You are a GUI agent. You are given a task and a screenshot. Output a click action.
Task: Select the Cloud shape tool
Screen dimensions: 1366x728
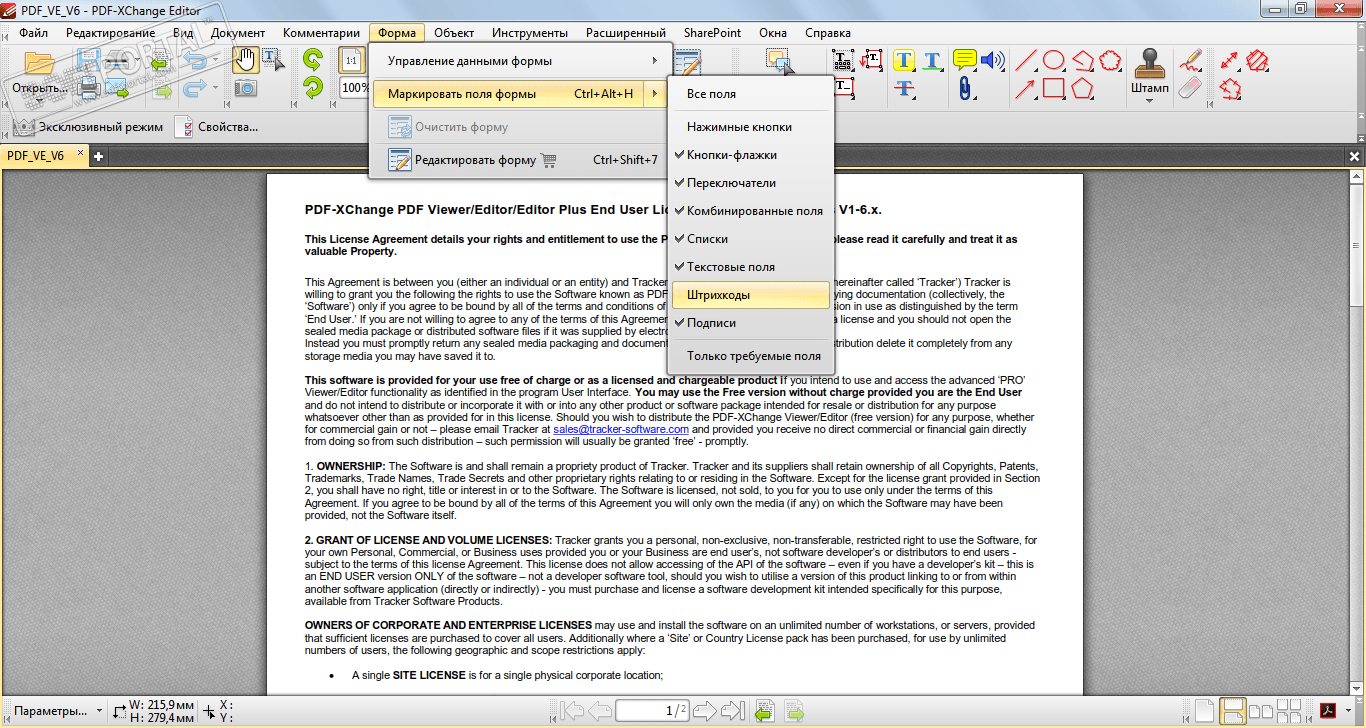1110,60
